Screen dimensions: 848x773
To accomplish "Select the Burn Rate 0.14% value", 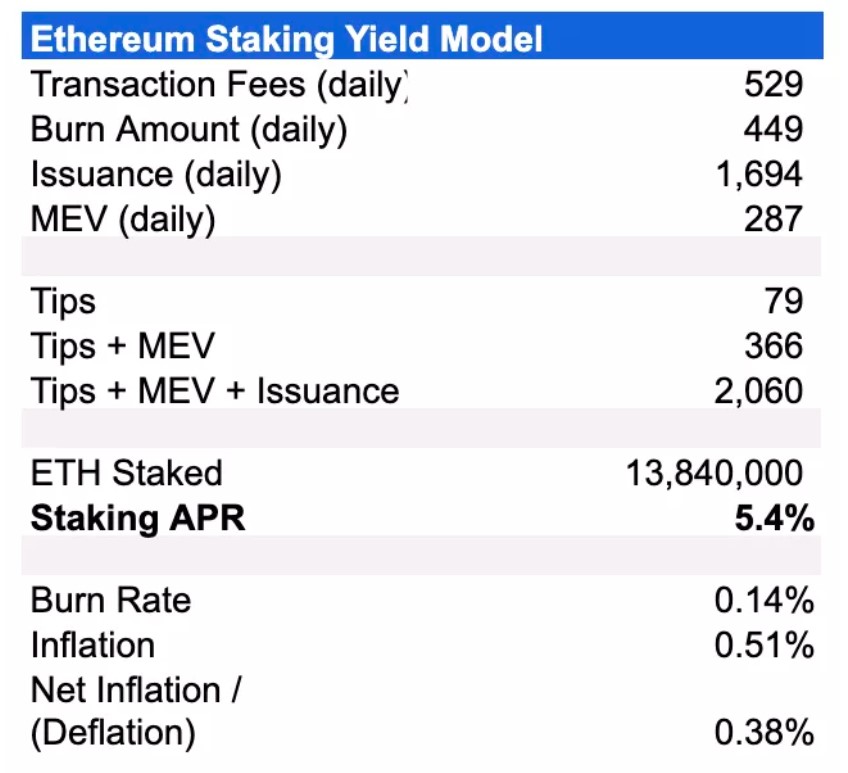I will 764,600.
